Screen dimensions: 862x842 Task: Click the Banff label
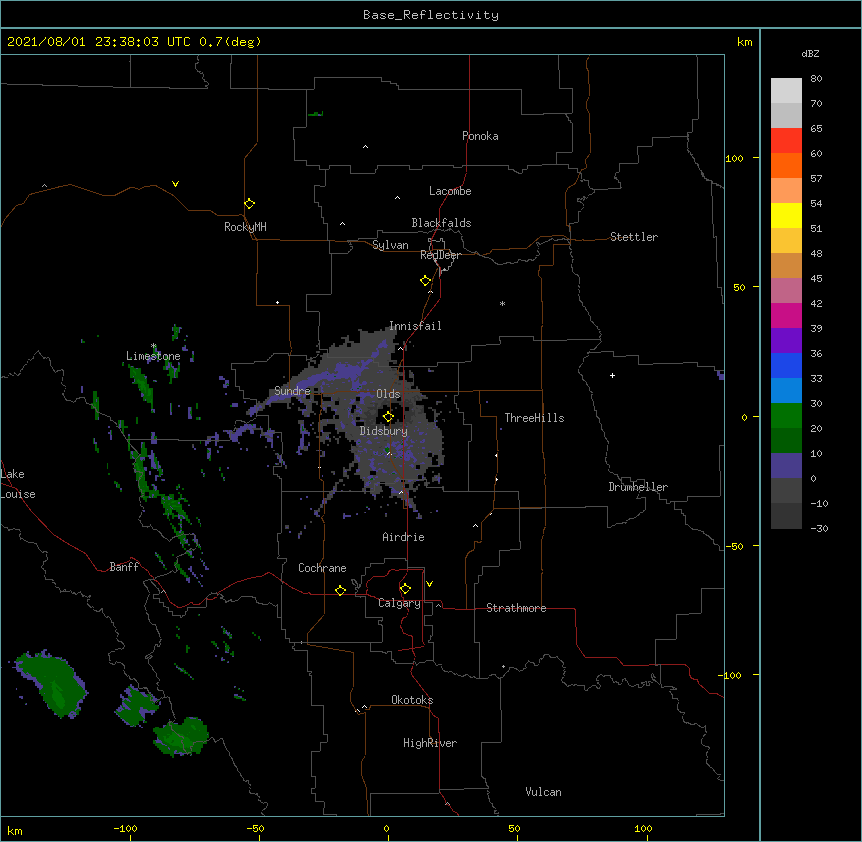(124, 567)
